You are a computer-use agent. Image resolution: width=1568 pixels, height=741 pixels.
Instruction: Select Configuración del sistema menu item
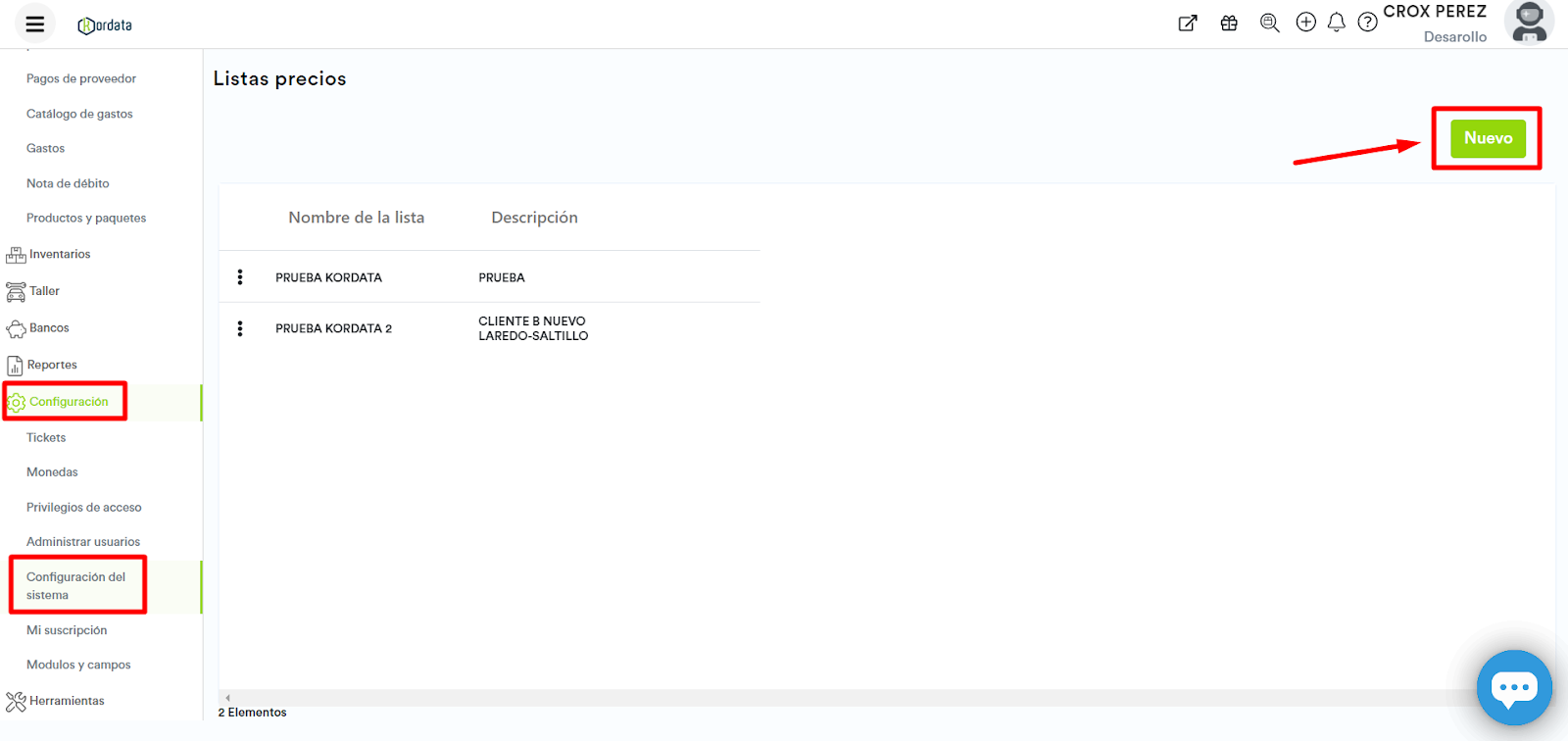tap(75, 585)
